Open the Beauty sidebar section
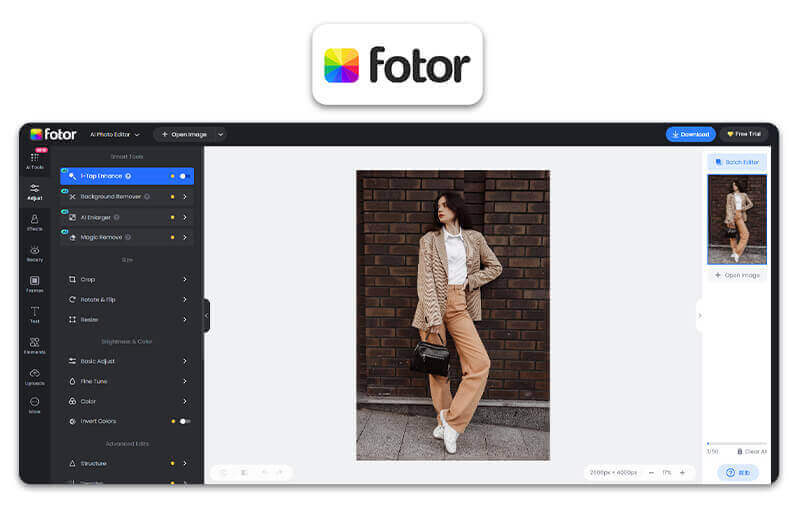 (x=35, y=253)
